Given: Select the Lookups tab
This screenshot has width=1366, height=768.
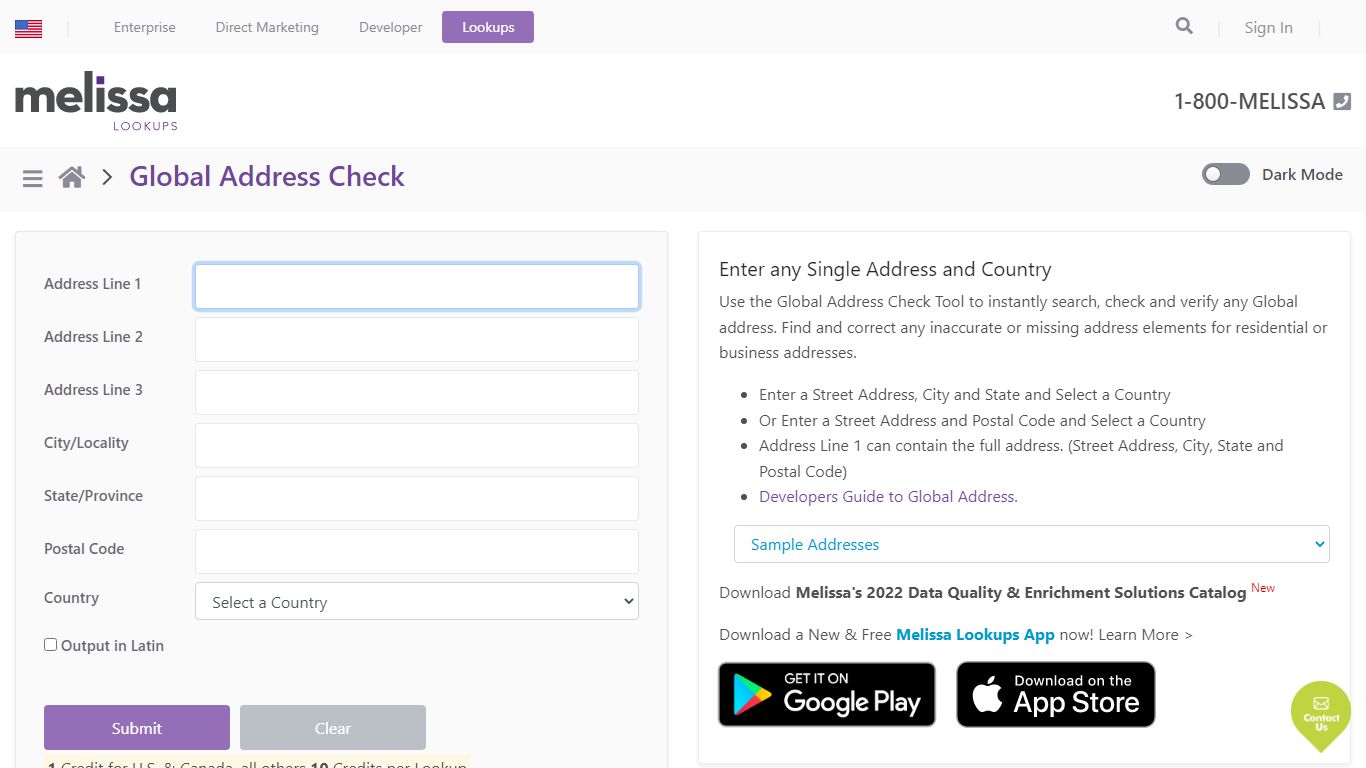Looking at the screenshot, I should 488,27.
